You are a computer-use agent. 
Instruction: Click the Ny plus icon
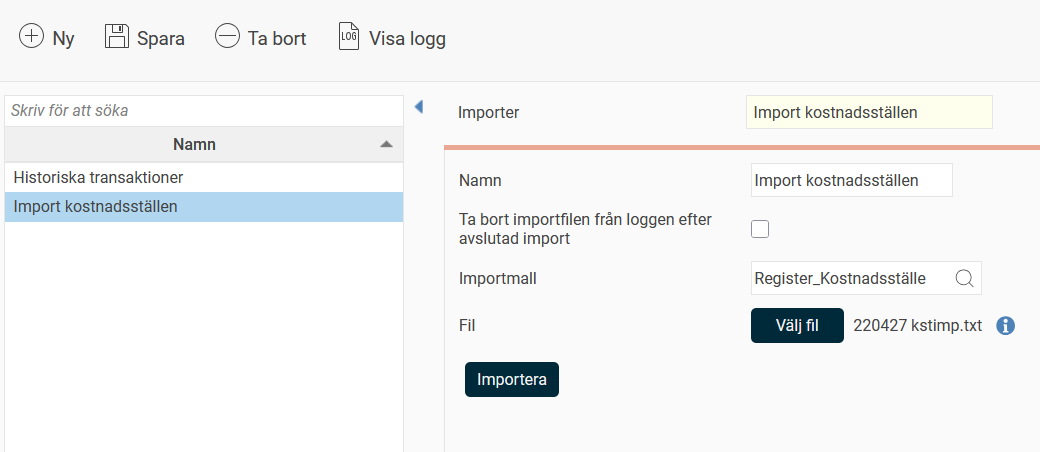(32, 38)
